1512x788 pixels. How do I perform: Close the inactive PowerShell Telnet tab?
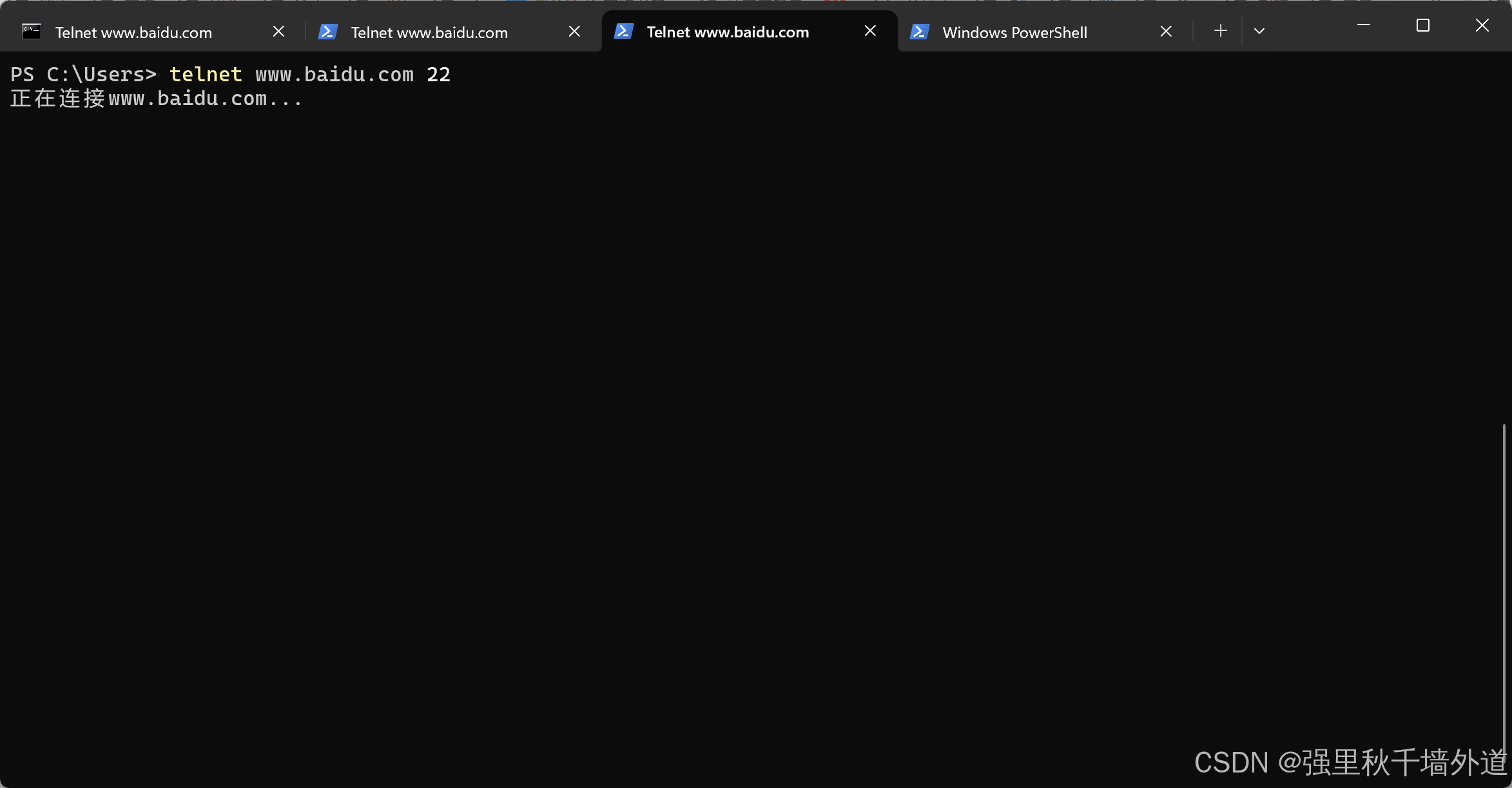click(x=574, y=32)
